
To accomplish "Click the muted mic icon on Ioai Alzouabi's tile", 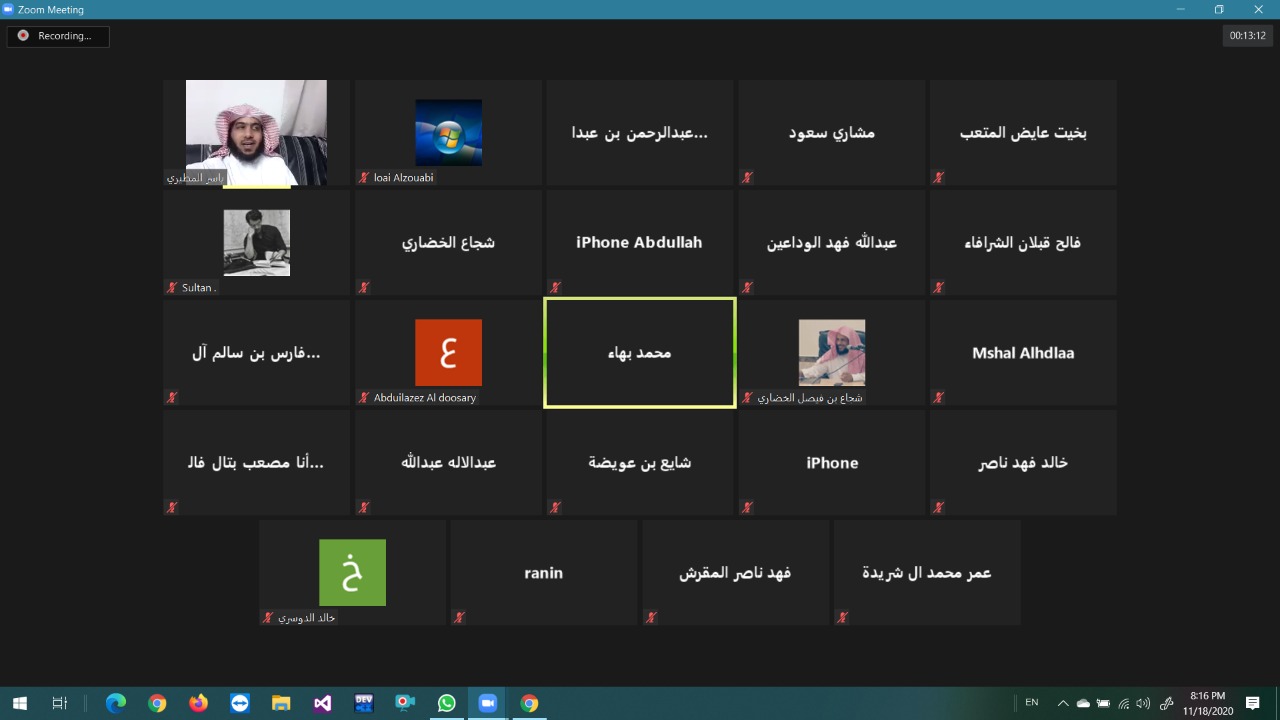I will point(364,178).
